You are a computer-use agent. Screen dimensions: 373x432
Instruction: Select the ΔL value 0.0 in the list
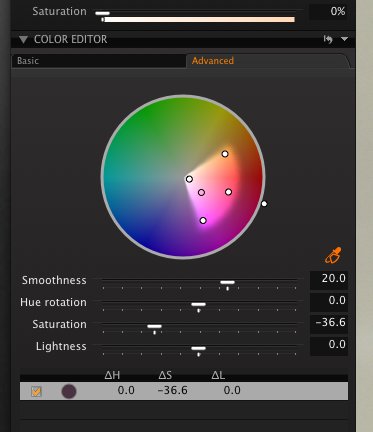coord(232,390)
